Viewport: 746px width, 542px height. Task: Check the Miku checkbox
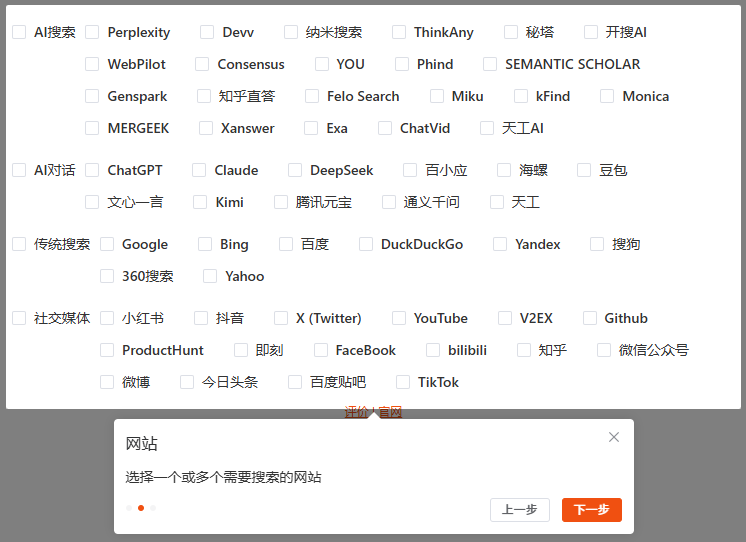437,96
